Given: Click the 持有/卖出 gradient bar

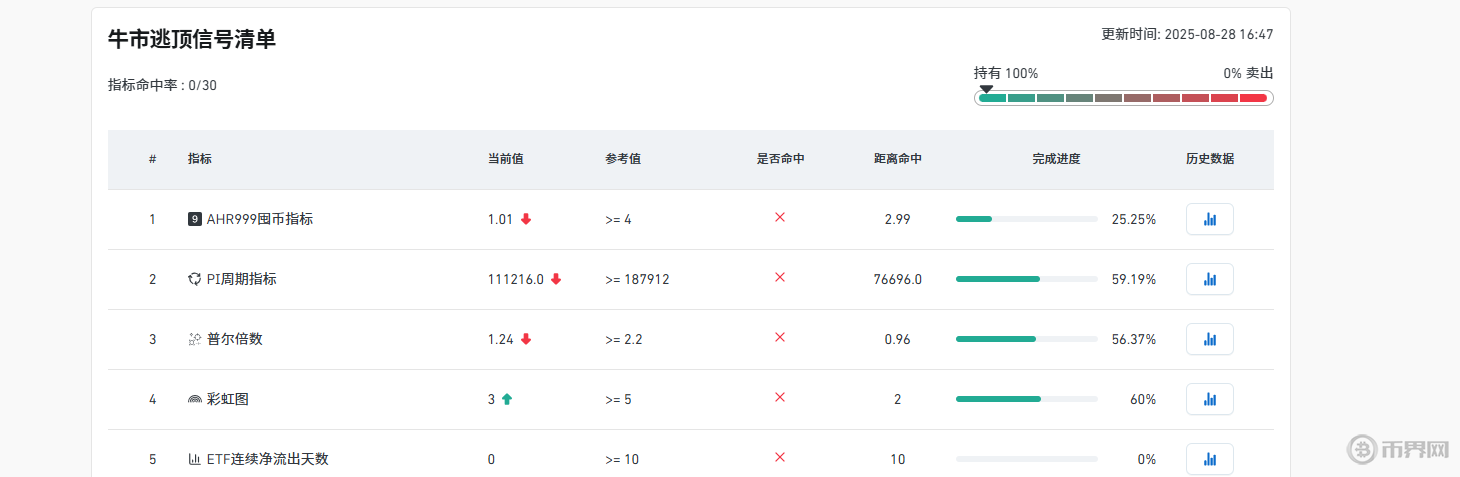Looking at the screenshot, I should tap(1123, 98).
